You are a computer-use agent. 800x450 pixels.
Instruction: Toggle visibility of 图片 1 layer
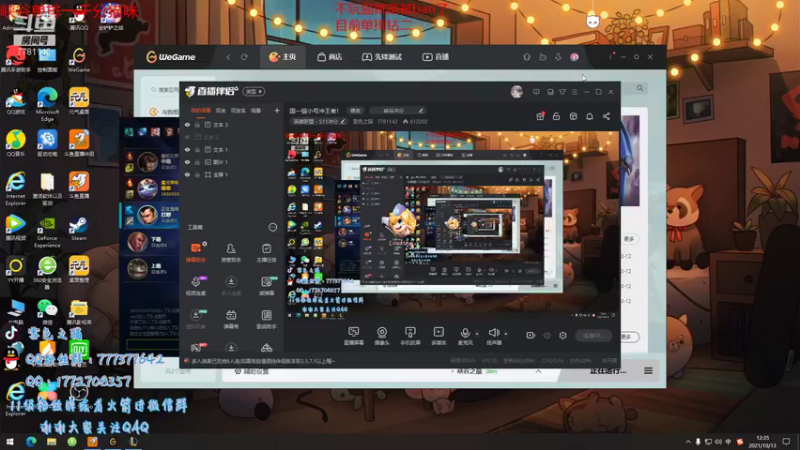pyautogui.click(x=187, y=162)
